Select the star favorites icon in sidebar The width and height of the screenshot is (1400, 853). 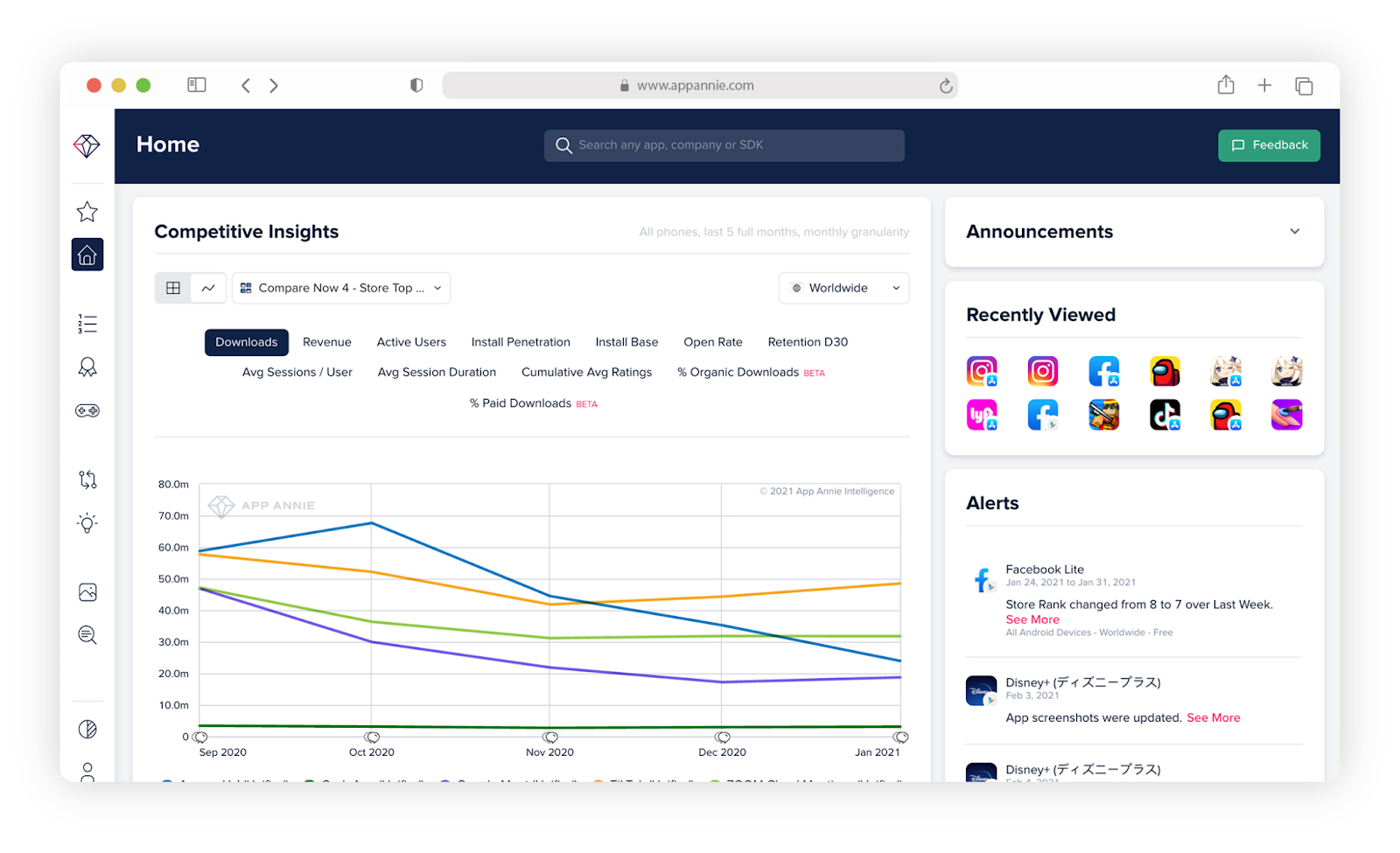pyautogui.click(x=87, y=211)
